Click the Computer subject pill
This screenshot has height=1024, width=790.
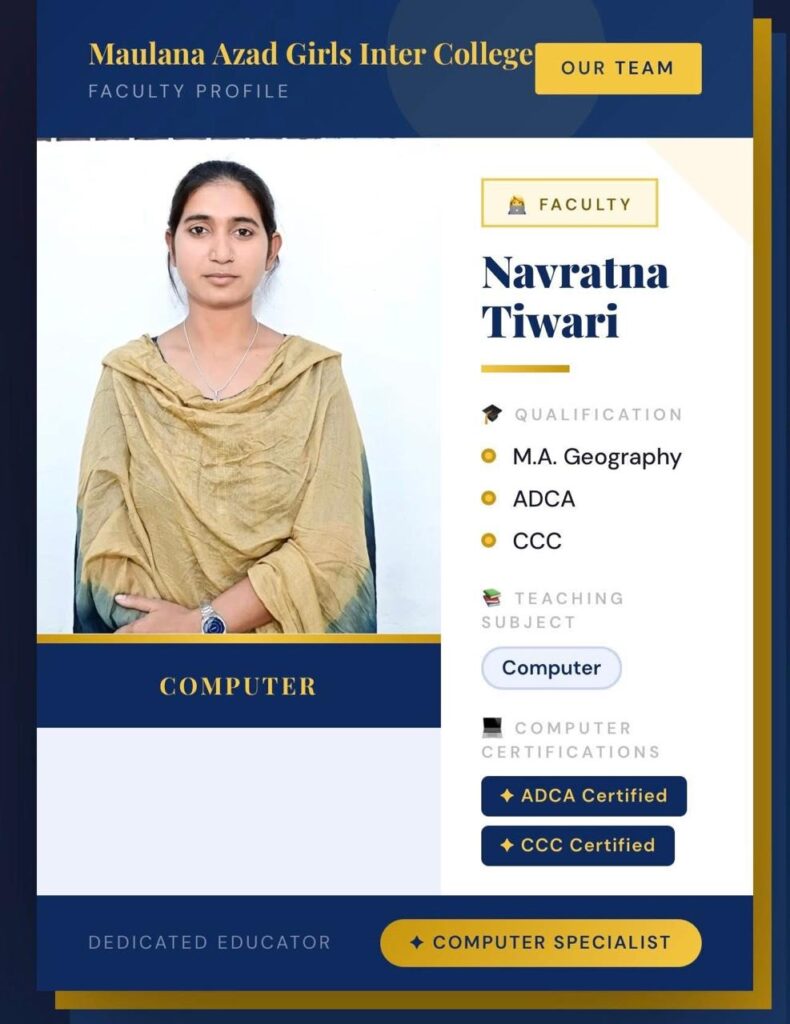(551, 668)
